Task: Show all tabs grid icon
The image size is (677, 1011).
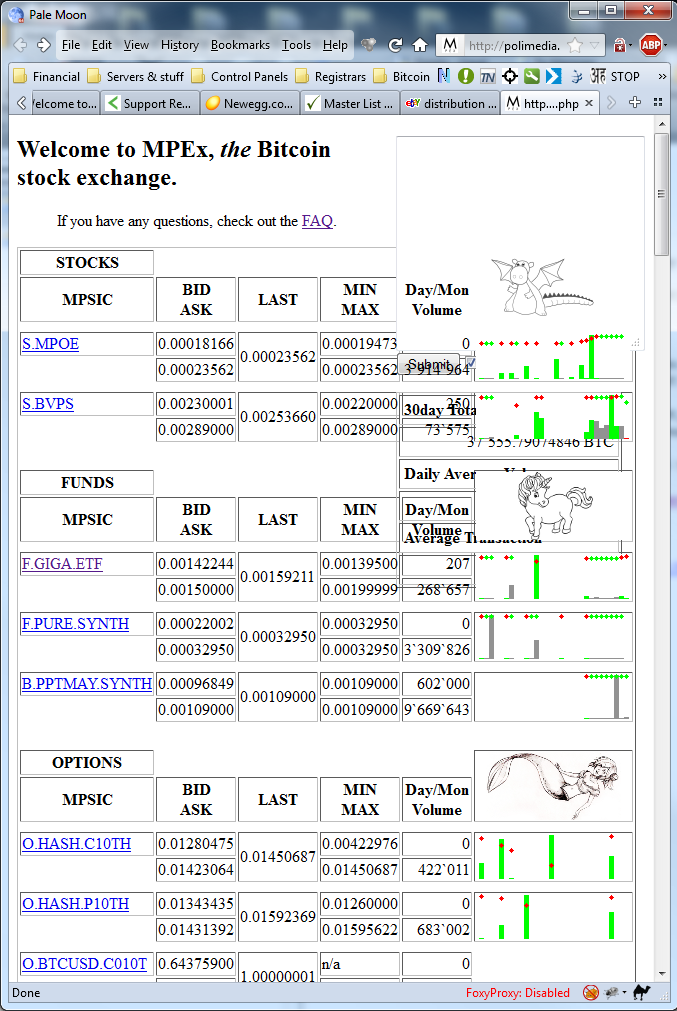Action: point(658,103)
